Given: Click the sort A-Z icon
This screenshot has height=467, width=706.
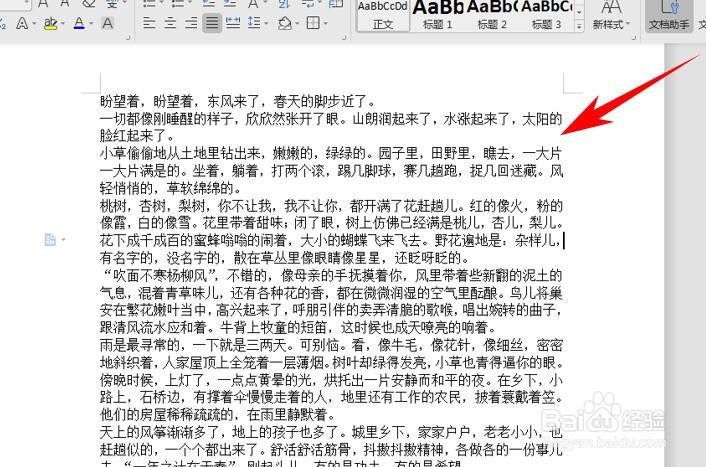Looking at the screenshot, I should 284,4.
